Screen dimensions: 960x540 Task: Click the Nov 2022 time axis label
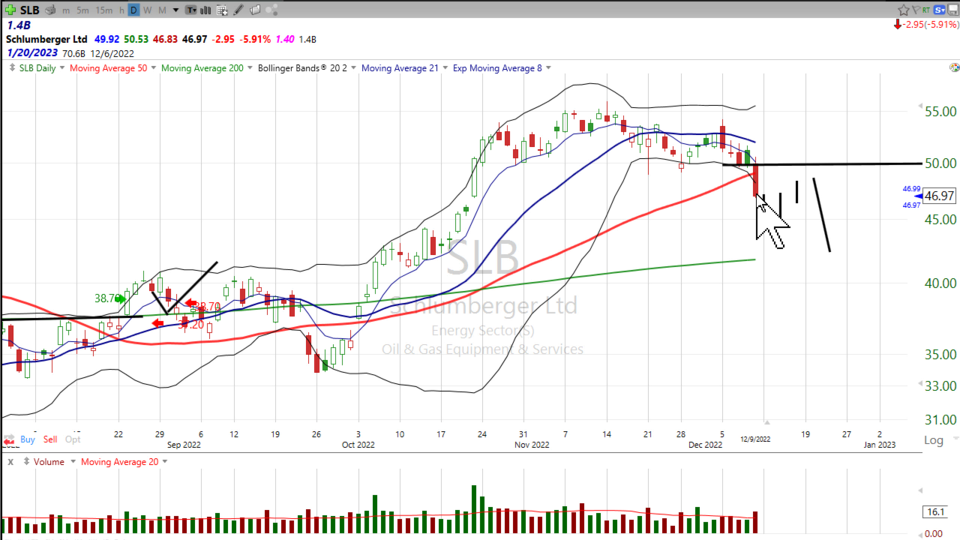[x=532, y=444]
